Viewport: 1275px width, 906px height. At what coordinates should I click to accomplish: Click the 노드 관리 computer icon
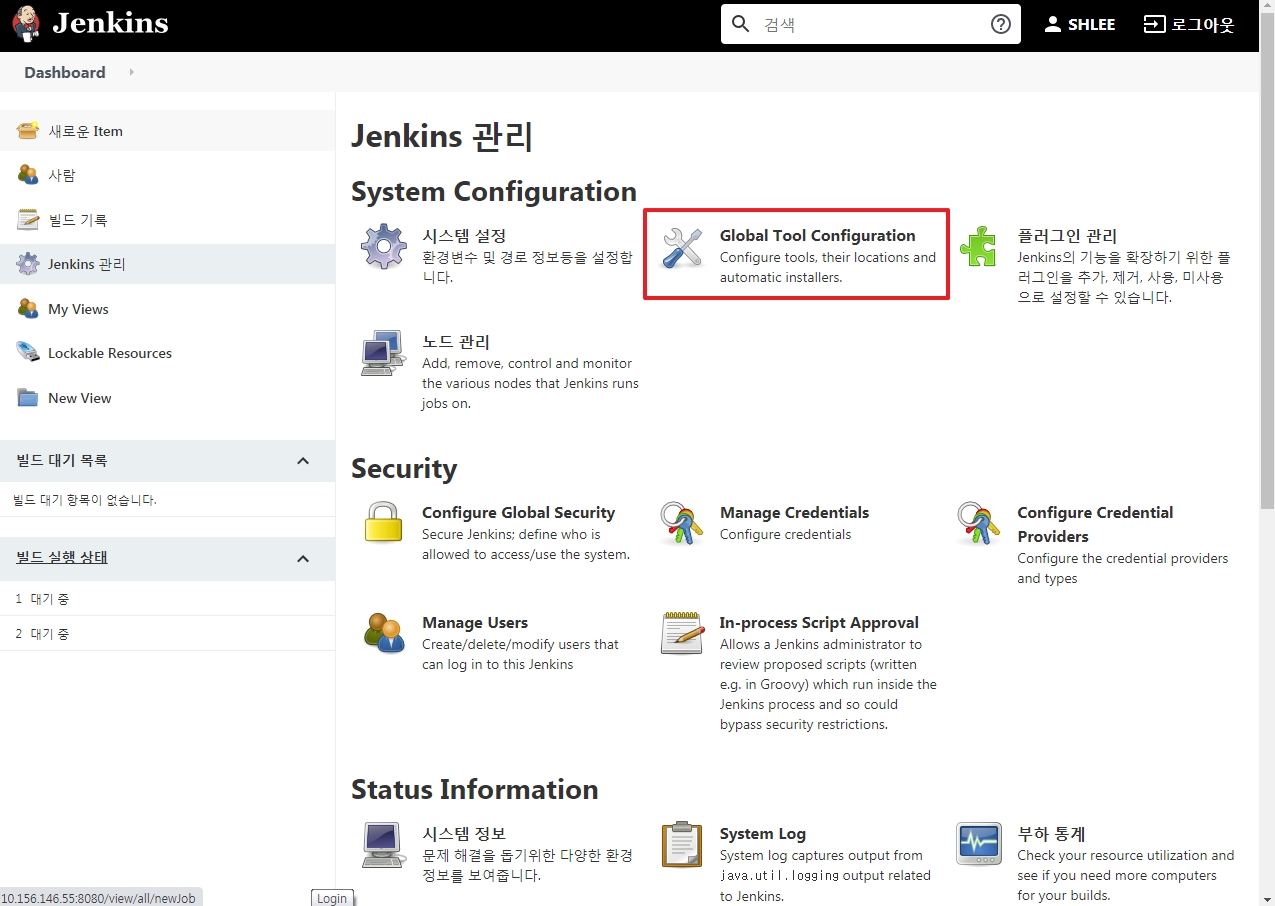383,353
